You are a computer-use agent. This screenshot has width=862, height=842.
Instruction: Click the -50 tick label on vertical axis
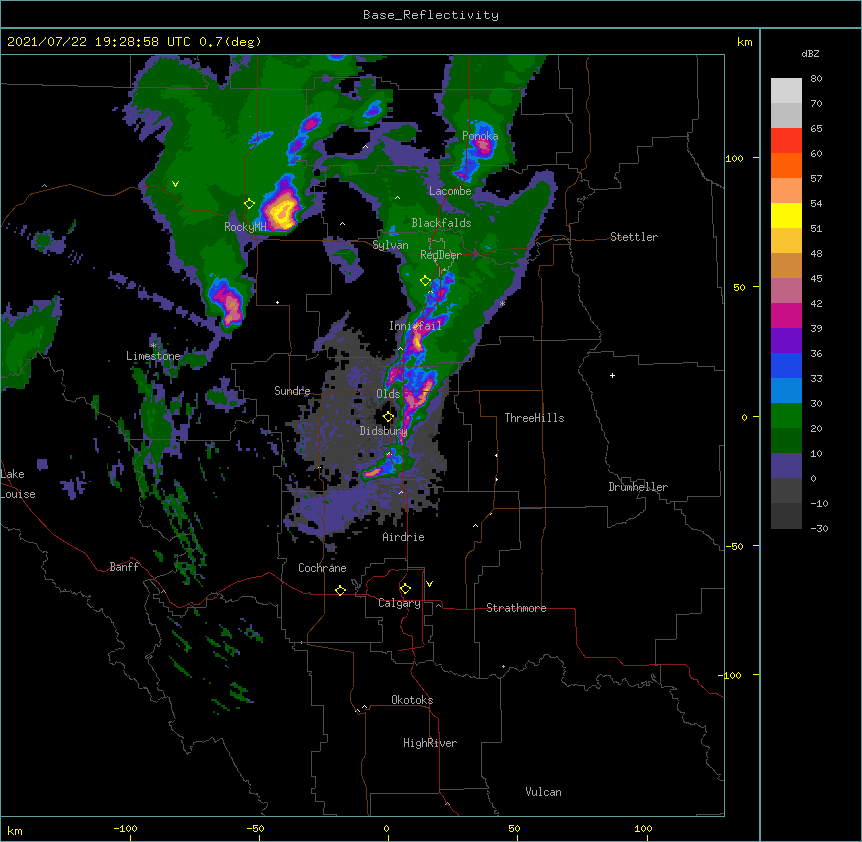click(734, 546)
